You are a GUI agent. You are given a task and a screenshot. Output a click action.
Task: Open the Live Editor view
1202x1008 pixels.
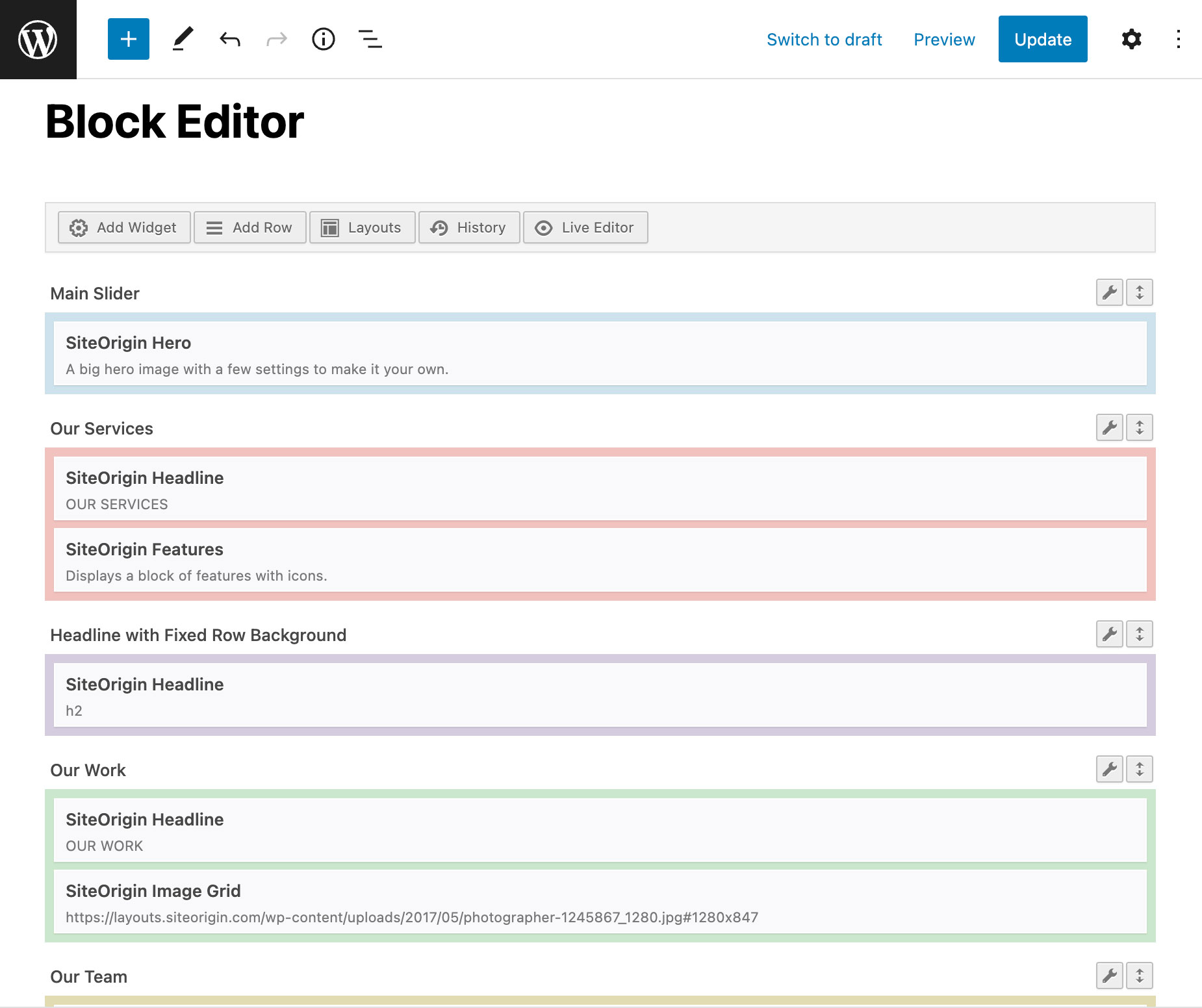[x=585, y=227]
